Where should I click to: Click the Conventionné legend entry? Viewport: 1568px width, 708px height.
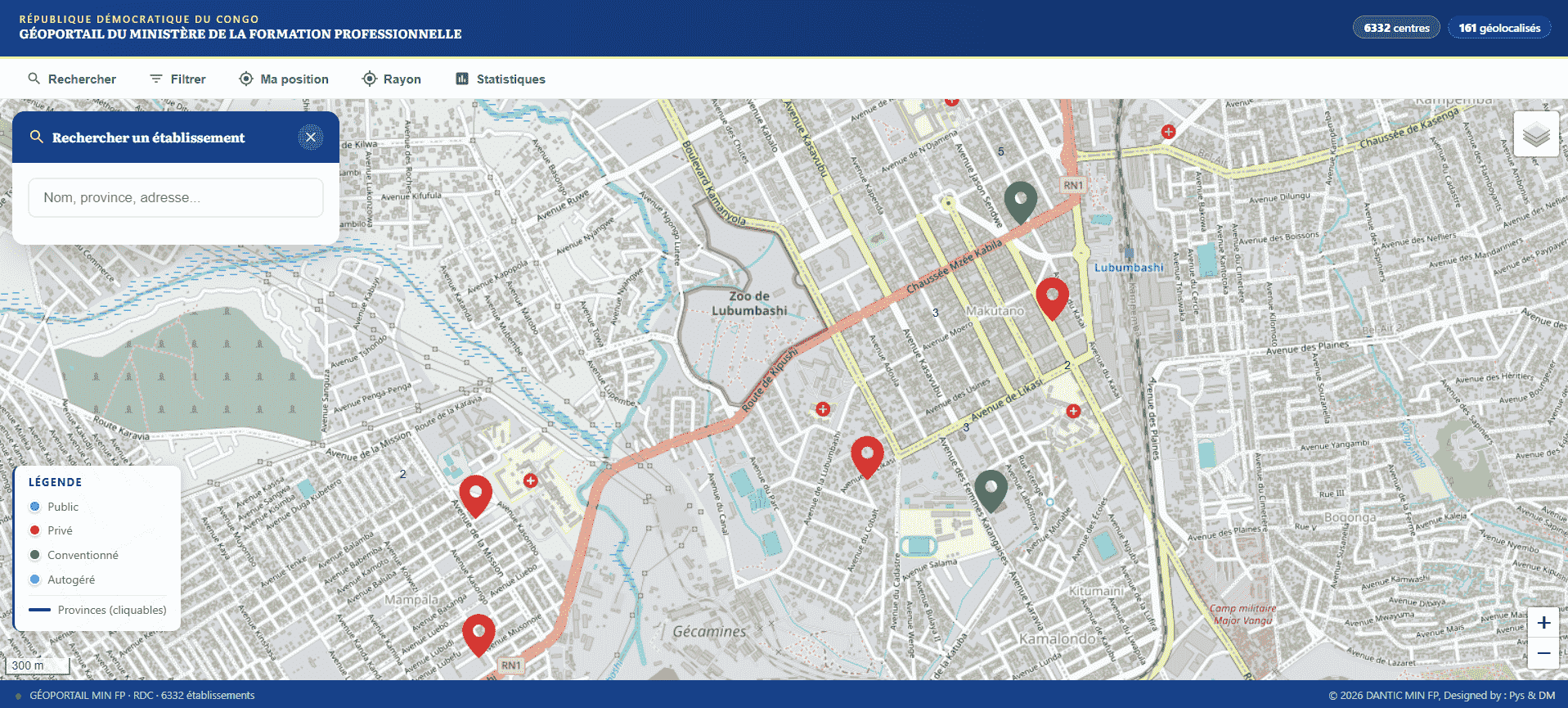(x=74, y=555)
